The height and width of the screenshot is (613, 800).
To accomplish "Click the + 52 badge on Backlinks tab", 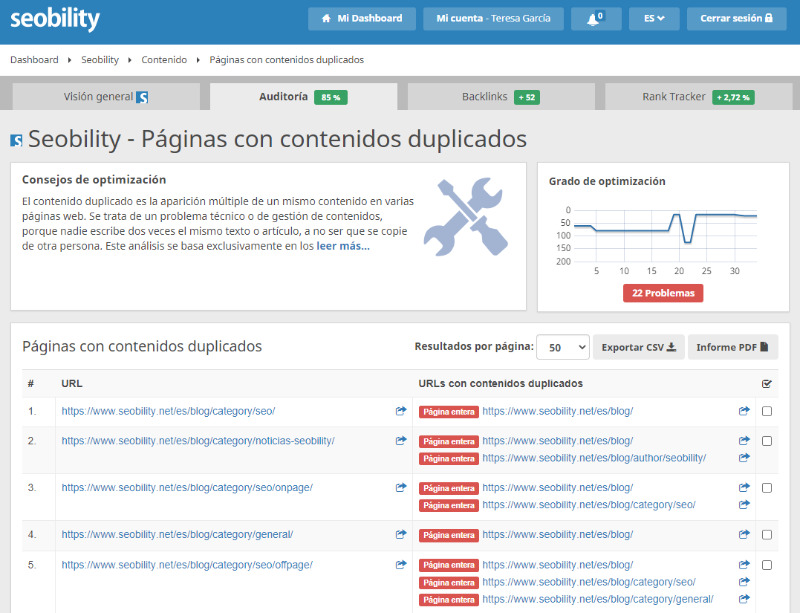I will (x=527, y=97).
